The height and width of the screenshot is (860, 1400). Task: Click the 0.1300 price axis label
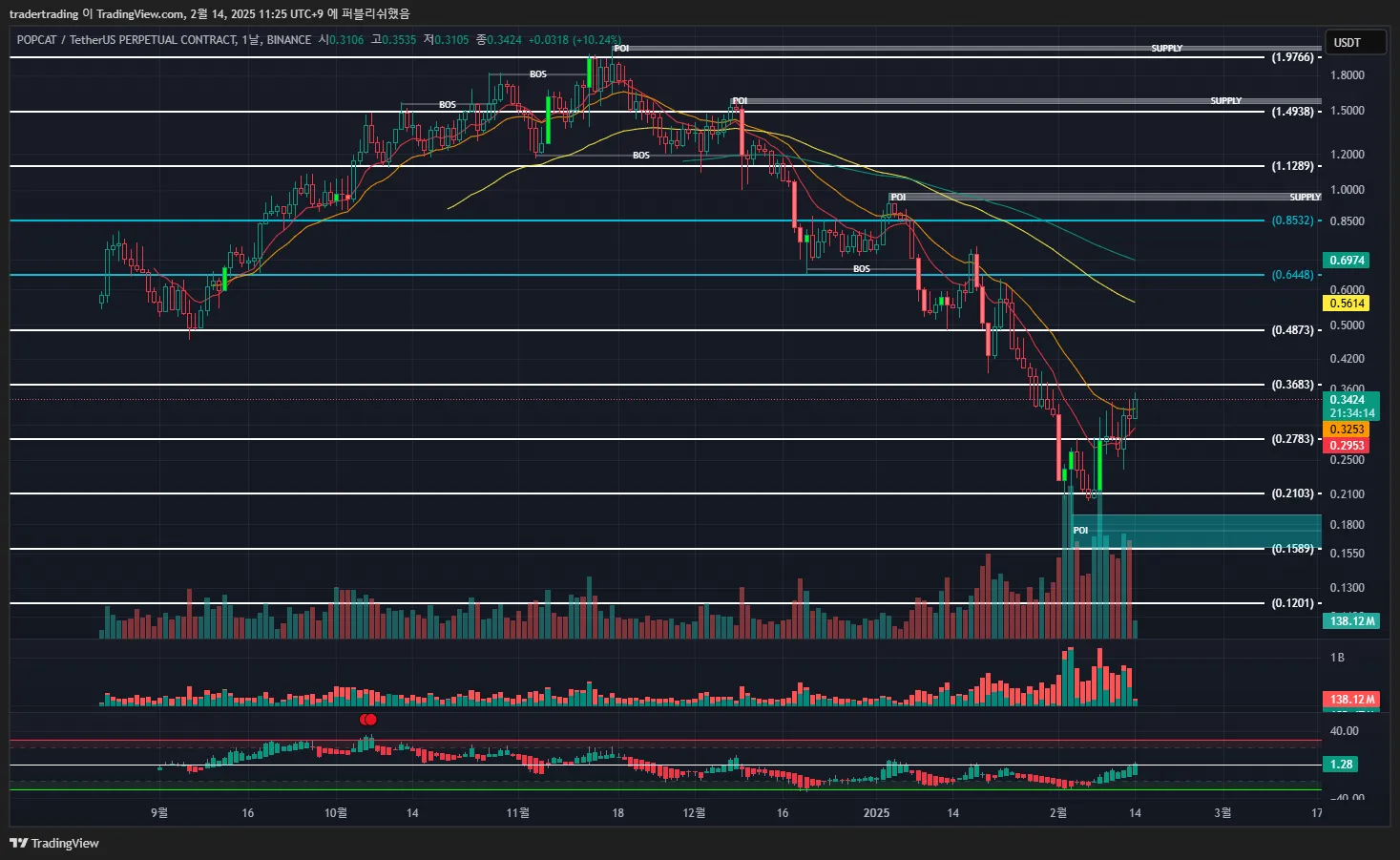[1347, 588]
